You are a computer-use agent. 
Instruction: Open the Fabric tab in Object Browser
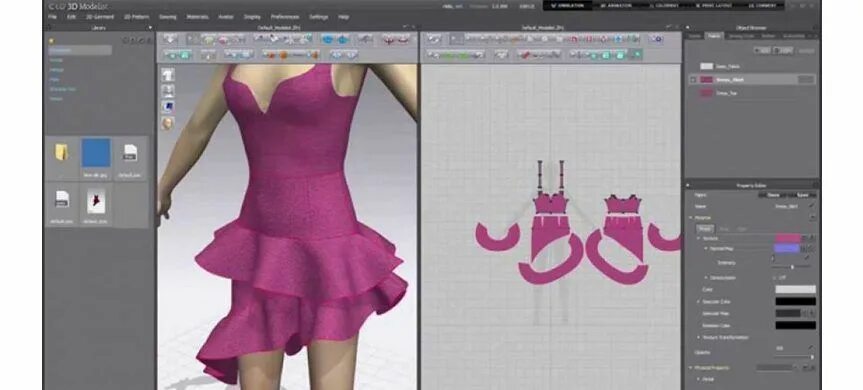(x=714, y=36)
